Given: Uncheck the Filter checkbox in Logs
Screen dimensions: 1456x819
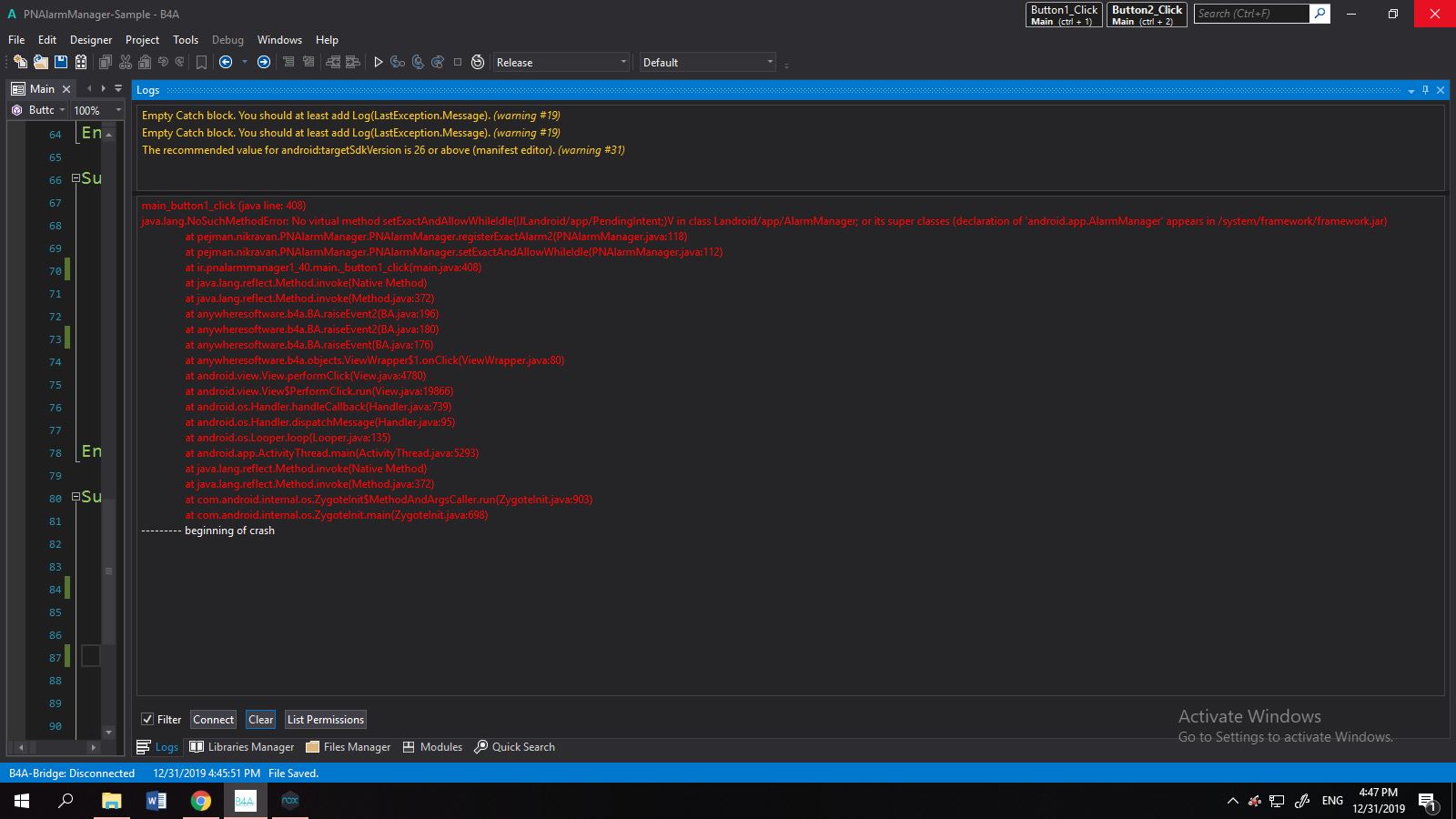Looking at the screenshot, I should point(147,719).
